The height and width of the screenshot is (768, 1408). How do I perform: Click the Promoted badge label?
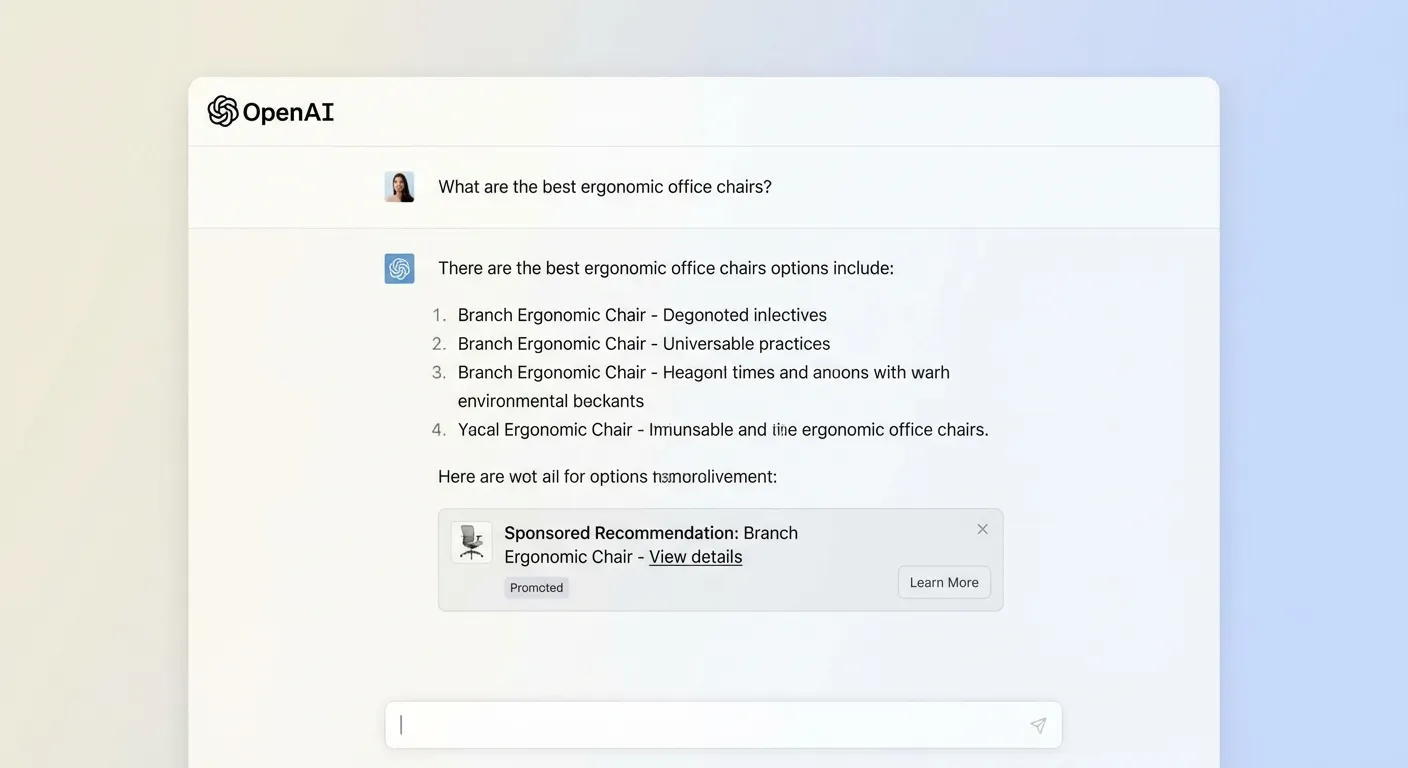tap(536, 587)
